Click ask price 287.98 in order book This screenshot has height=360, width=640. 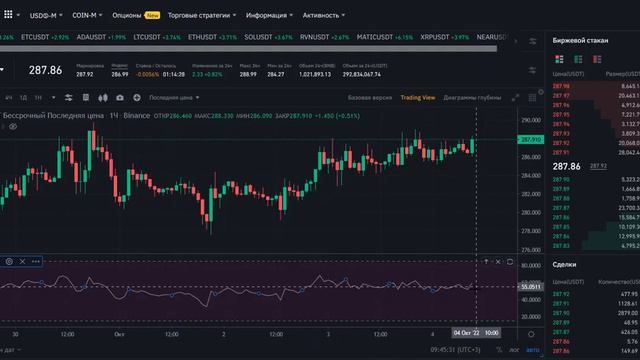pyautogui.click(x=561, y=86)
